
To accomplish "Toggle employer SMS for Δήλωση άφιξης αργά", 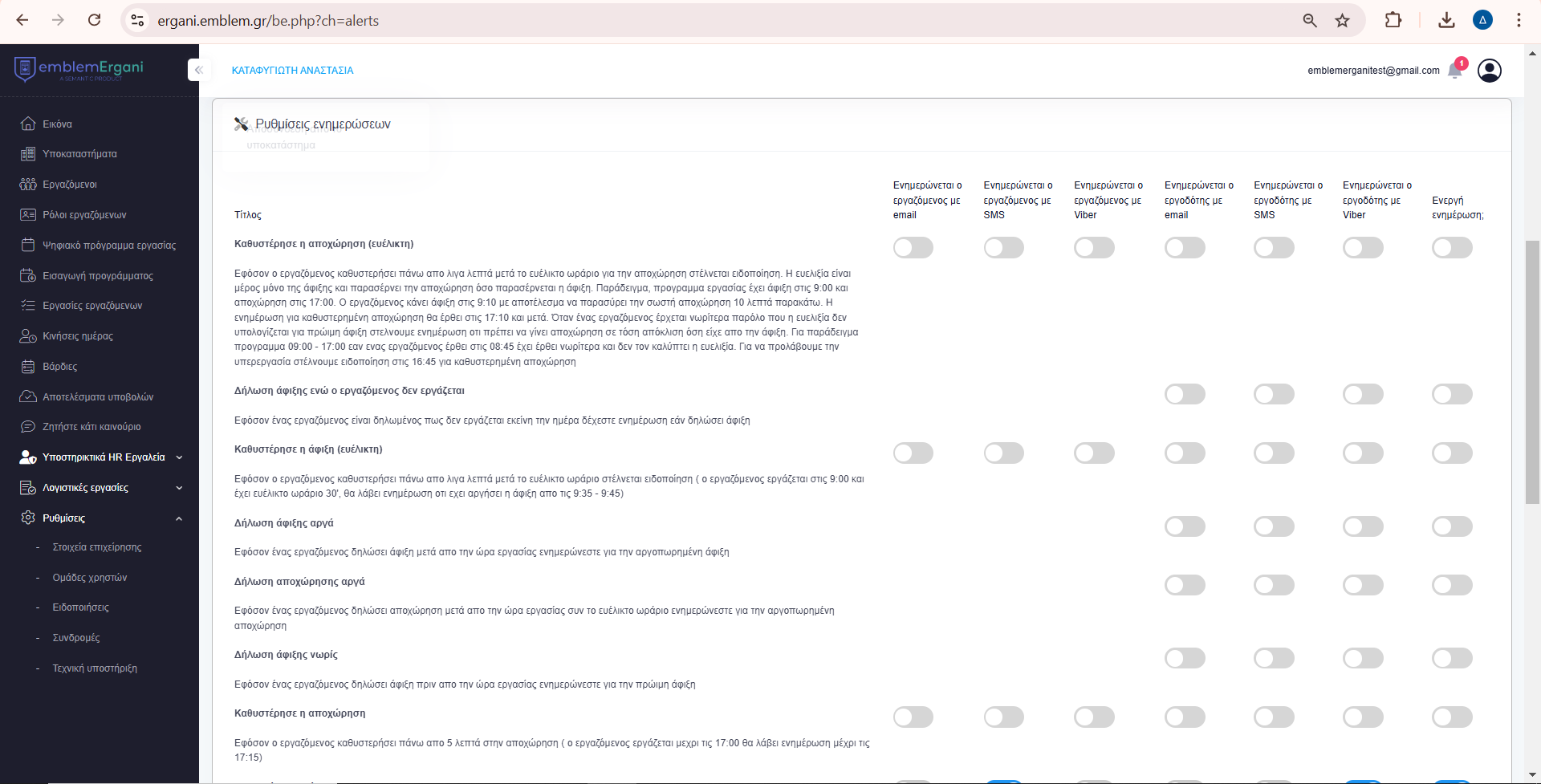I will click(x=1274, y=527).
